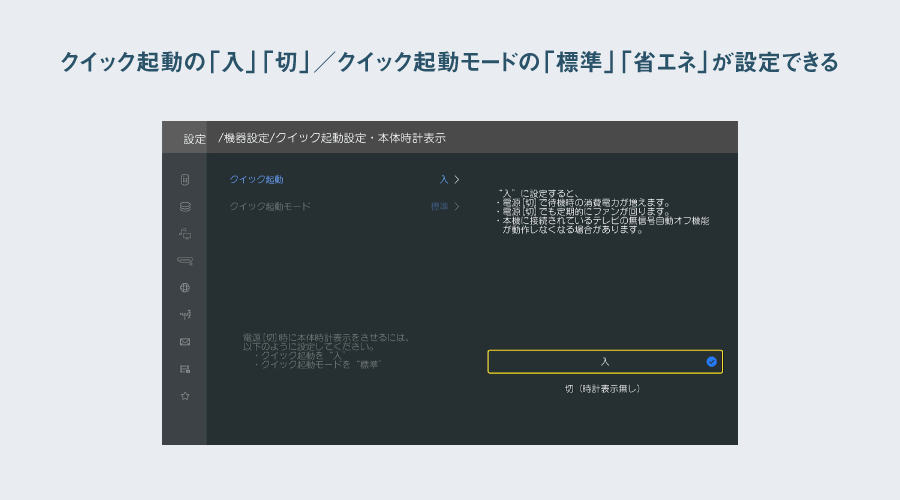Open the globe network settings icon
This screenshot has width=900, height=500.
185,288
